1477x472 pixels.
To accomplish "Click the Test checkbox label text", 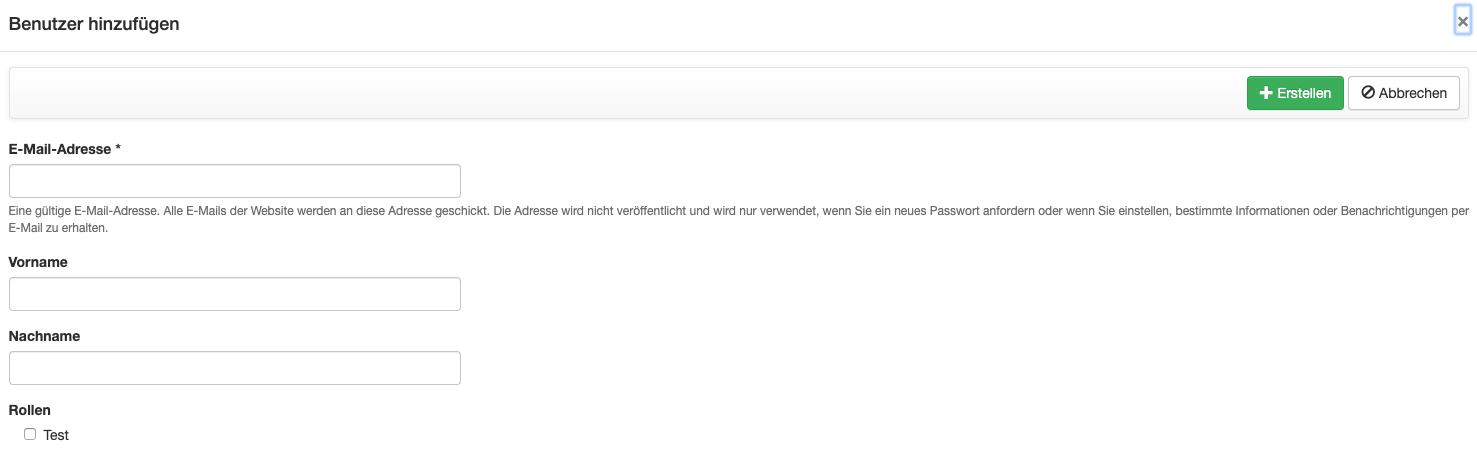I will pos(56,435).
